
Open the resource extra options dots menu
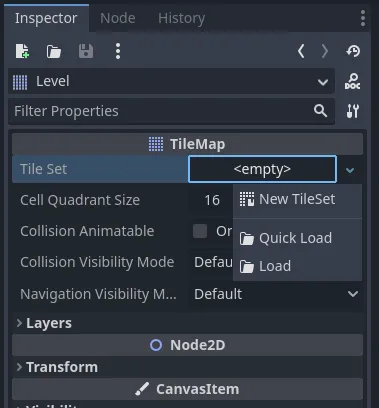click(x=118, y=51)
